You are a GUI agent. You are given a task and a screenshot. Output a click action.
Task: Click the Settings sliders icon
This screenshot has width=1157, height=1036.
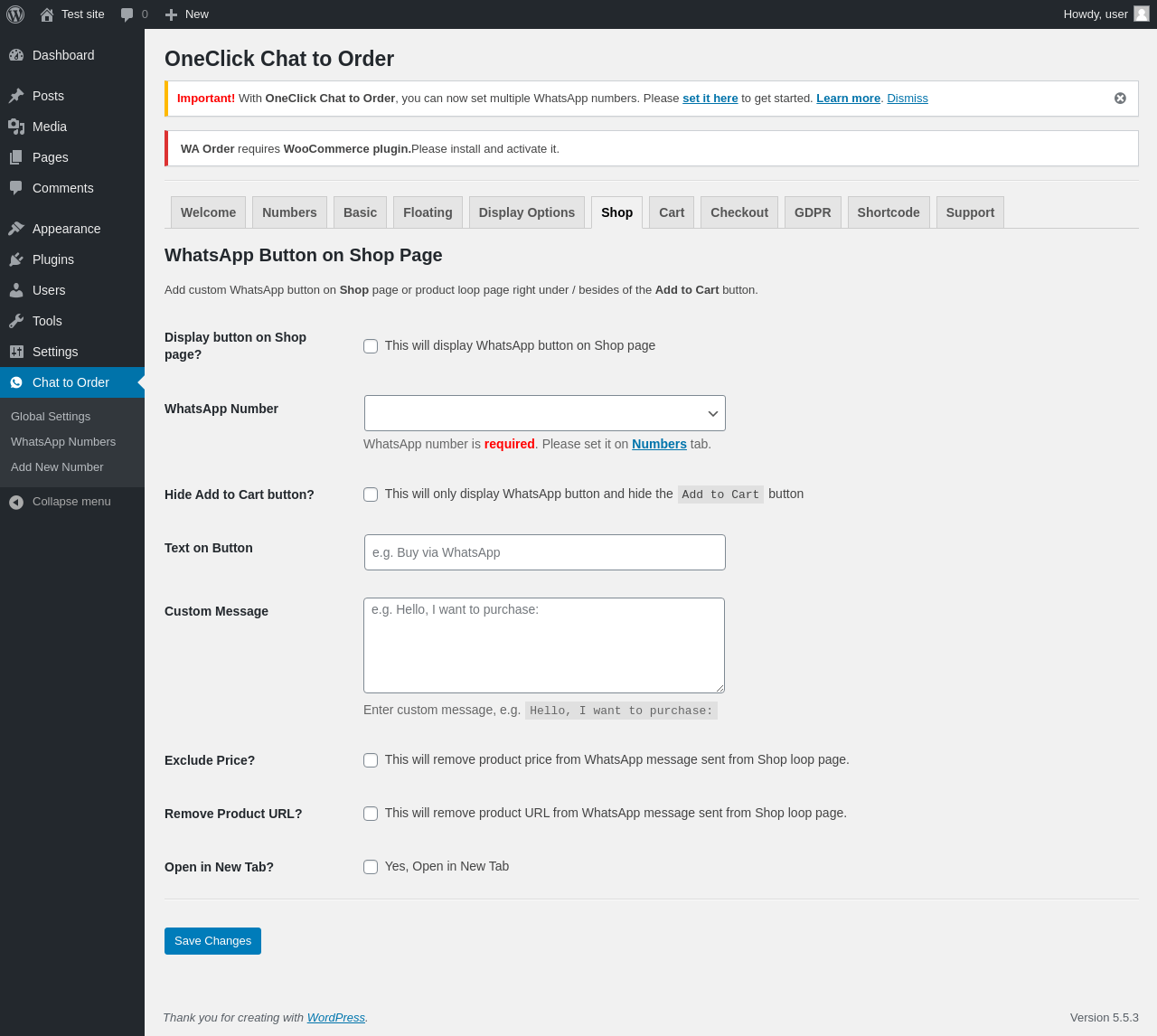(16, 352)
